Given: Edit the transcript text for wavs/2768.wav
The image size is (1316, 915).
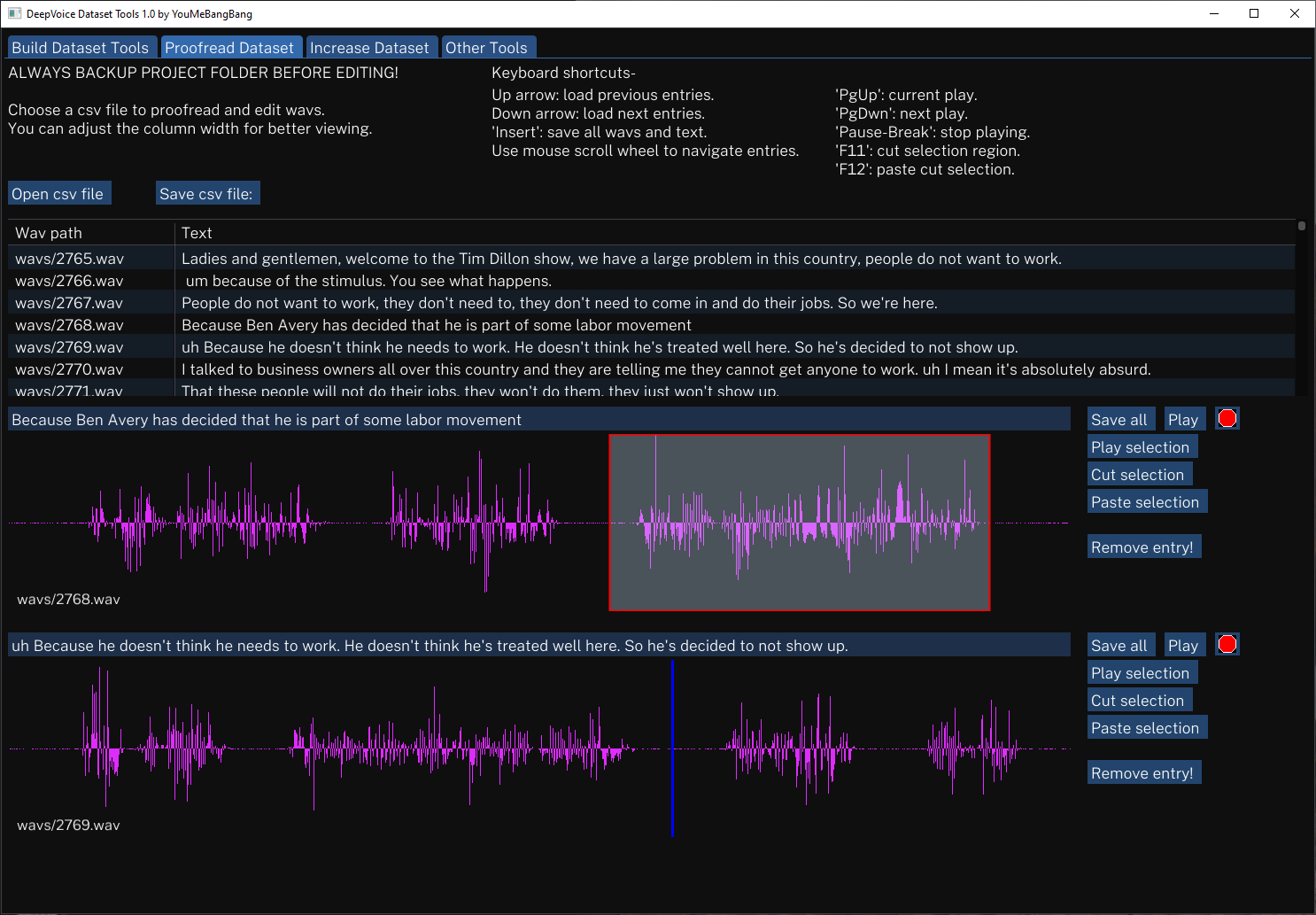Looking at the screenshot, I should (531, 419).
